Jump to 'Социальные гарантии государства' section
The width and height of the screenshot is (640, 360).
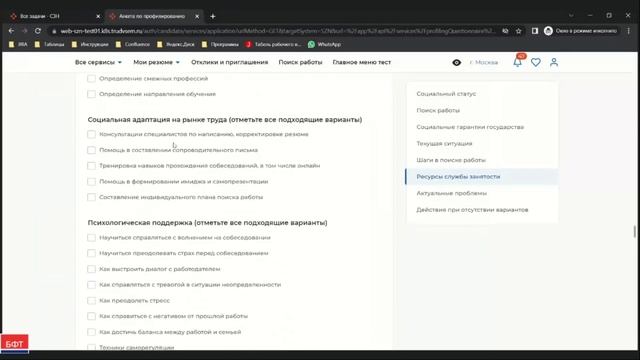pos(470,127)
